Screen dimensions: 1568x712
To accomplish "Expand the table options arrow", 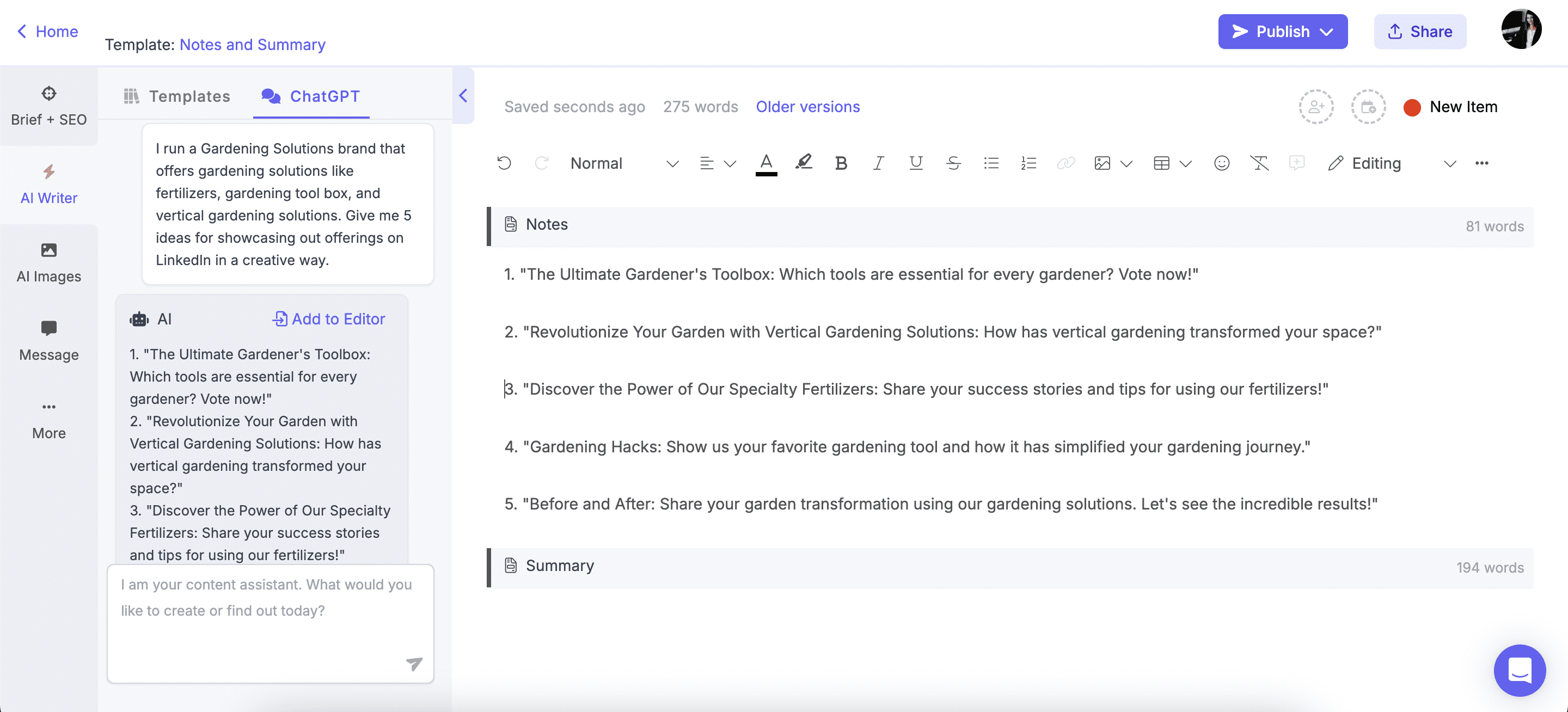I will [1186, 164].
